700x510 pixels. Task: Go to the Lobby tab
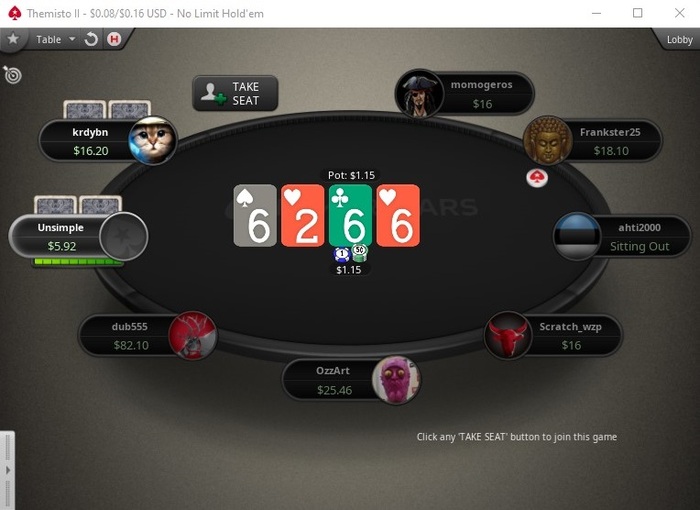pos(679,40)
